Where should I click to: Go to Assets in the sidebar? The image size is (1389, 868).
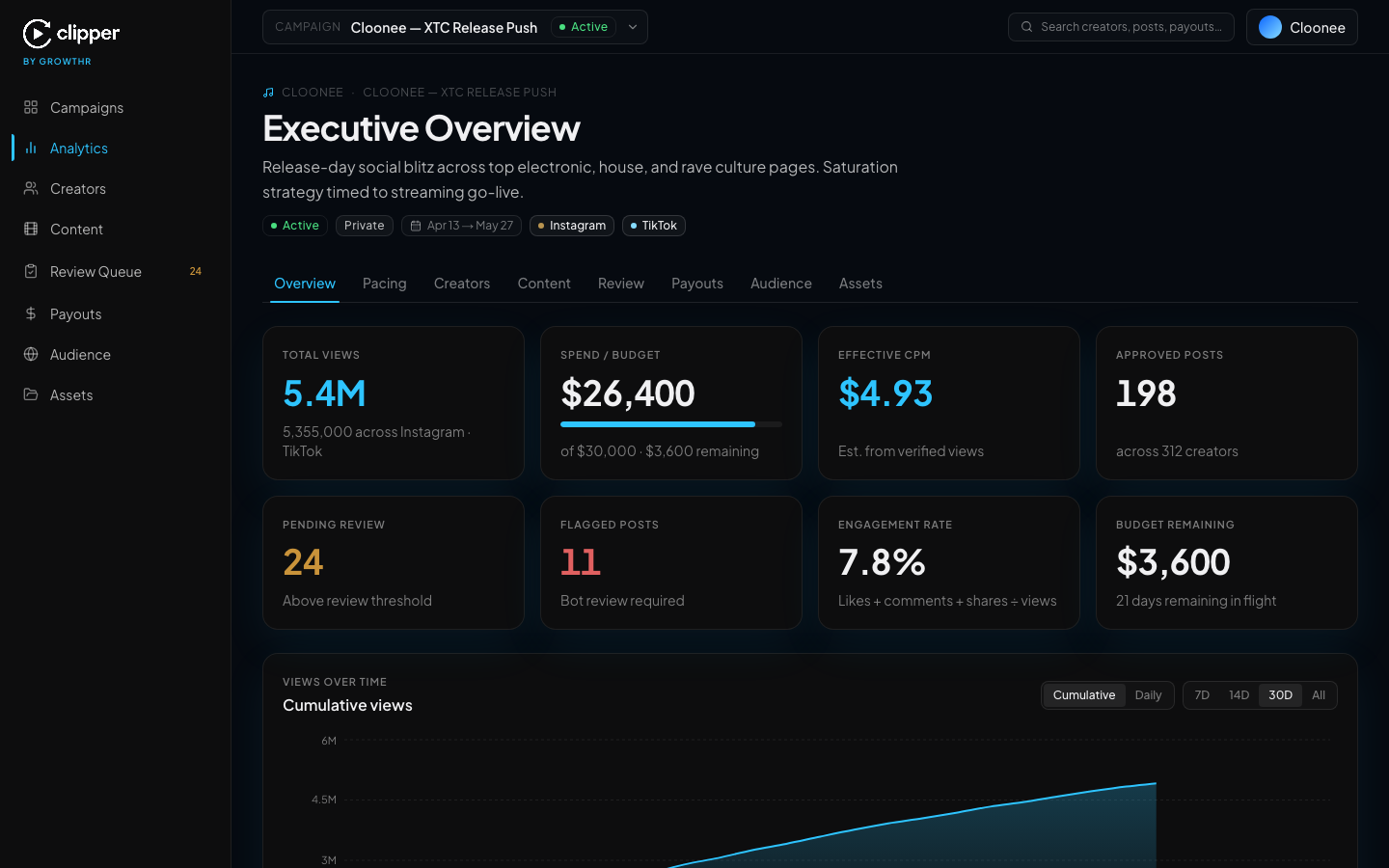(116, 394)
